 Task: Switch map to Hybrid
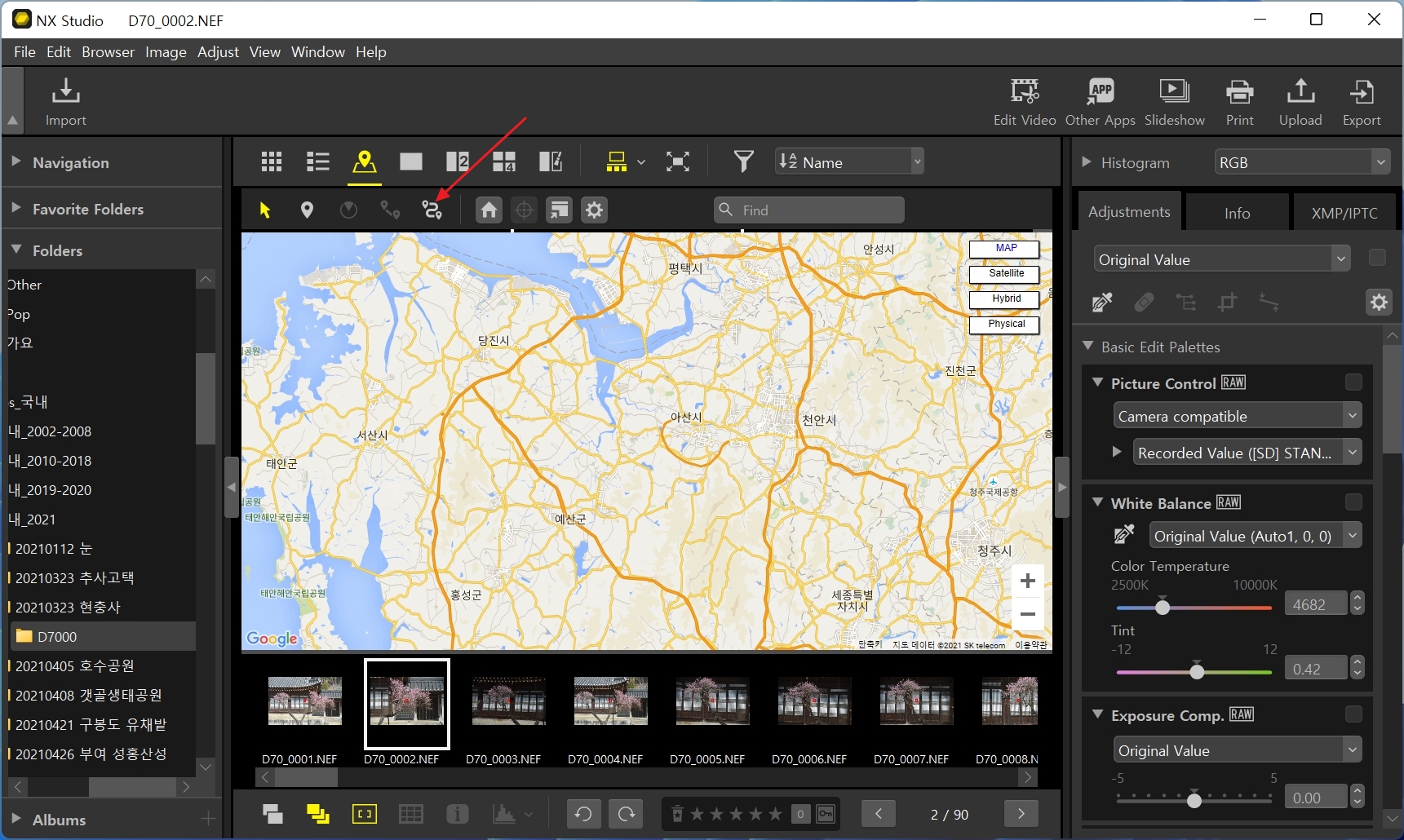click(x=1004, y=298)
